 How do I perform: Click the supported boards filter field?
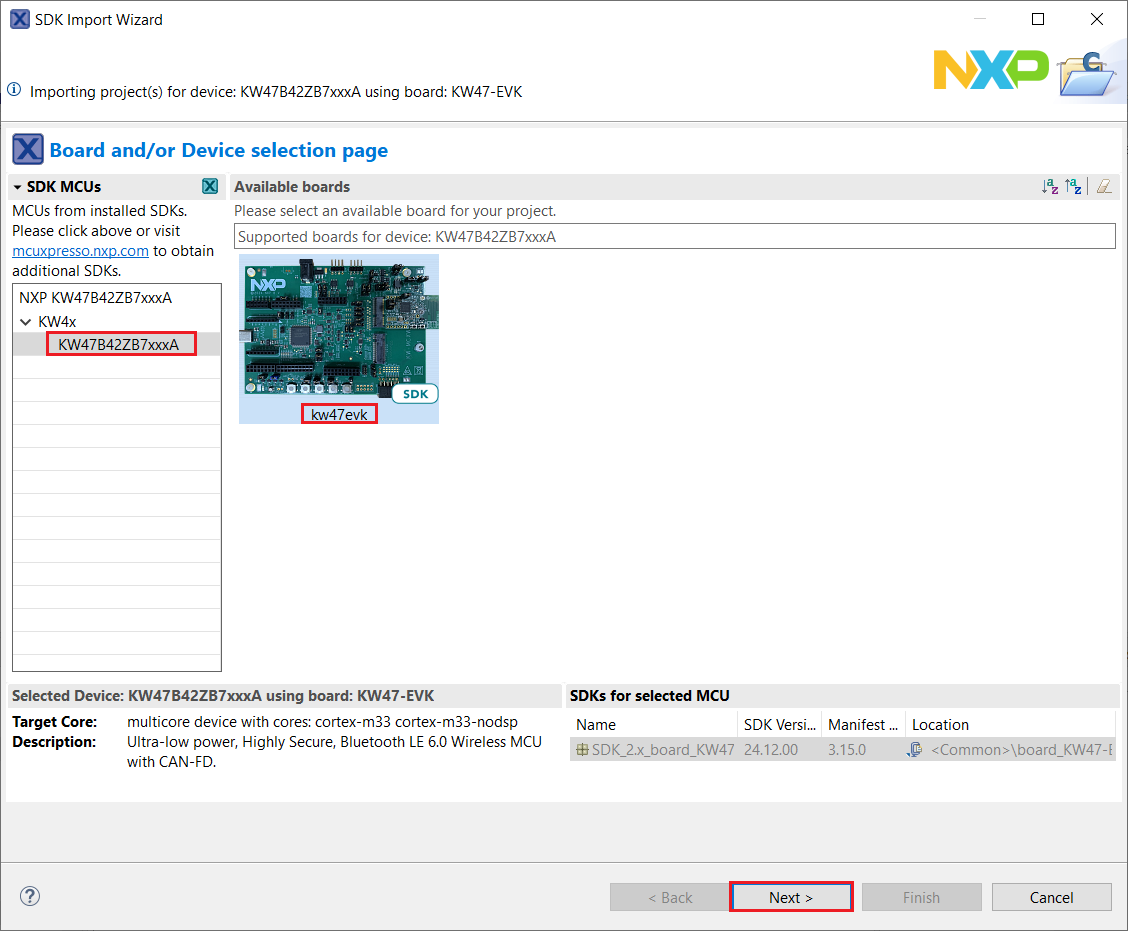click(x=674, y=237)
